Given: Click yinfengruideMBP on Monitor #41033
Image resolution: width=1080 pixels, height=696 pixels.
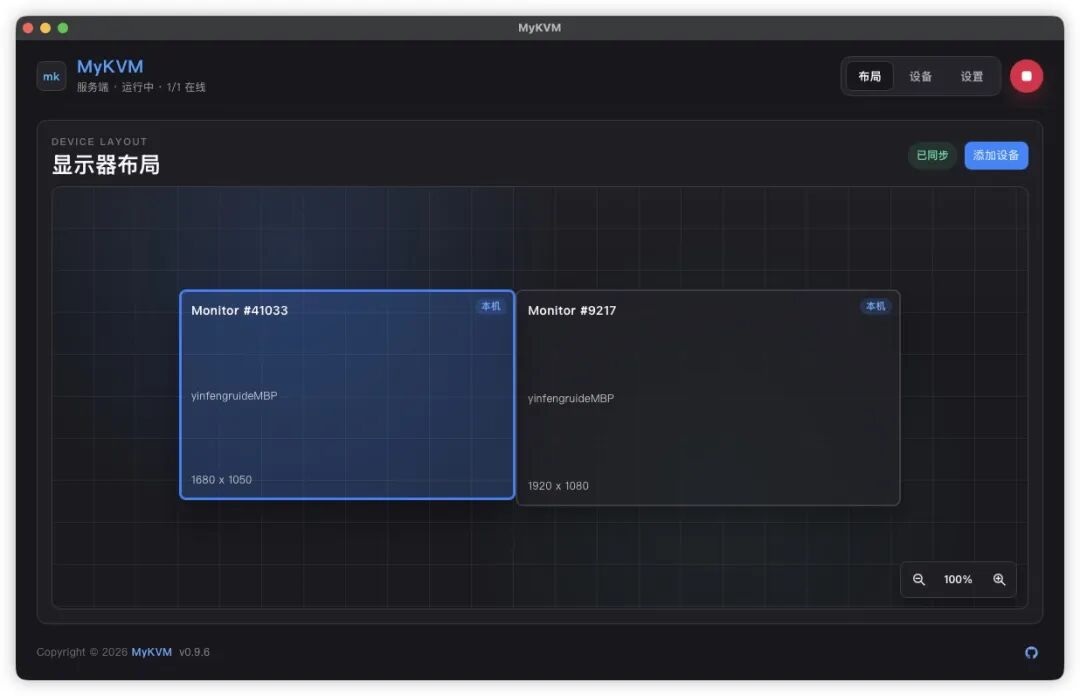Looking at the screenshot, I should click(234, 396).
